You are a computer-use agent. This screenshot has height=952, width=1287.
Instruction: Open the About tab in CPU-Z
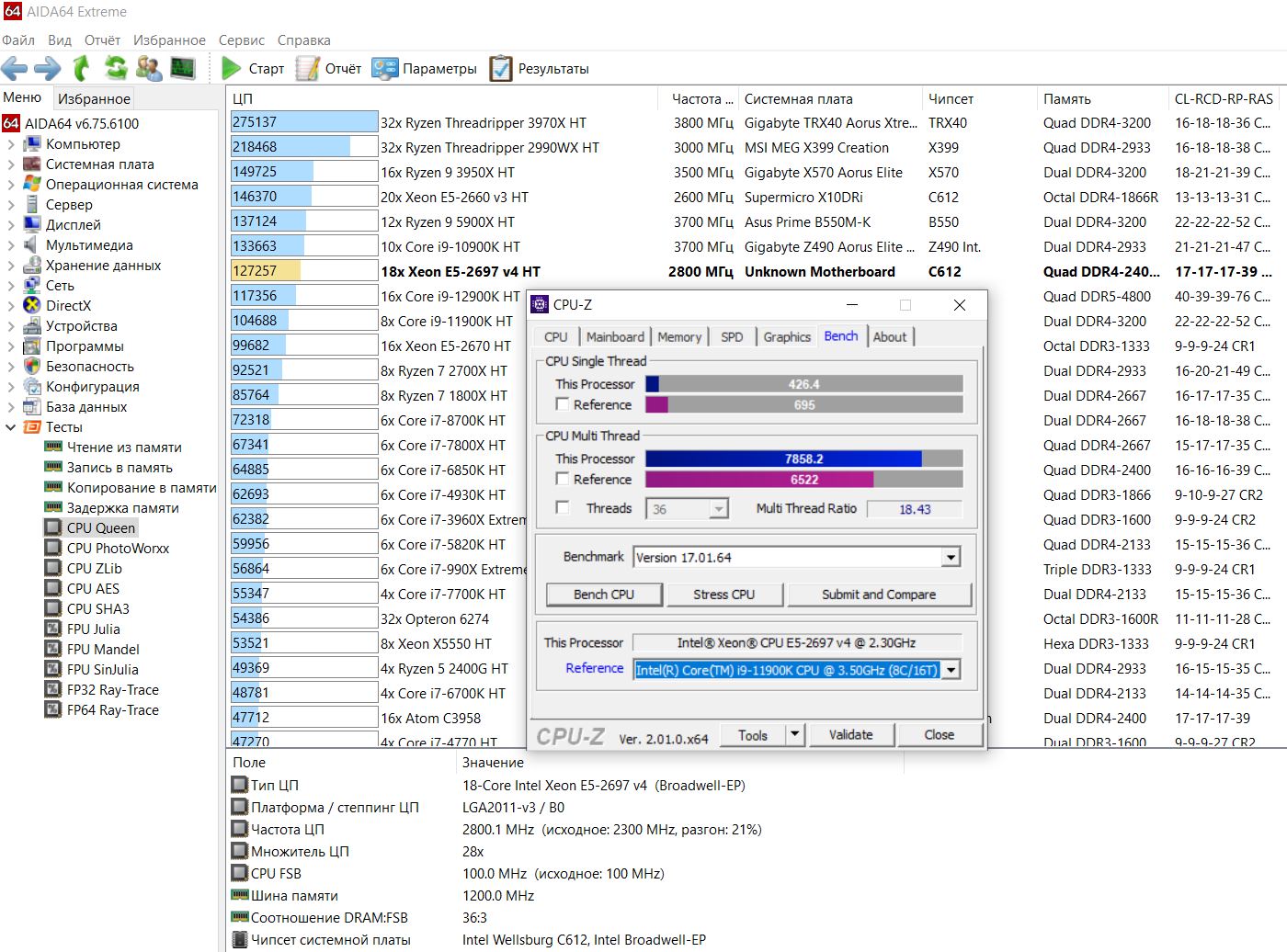click(x=890, y=337)
